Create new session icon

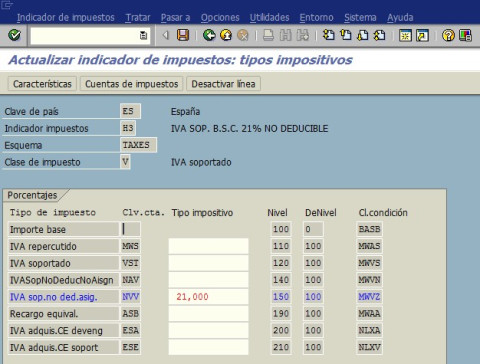coord(405,35)
